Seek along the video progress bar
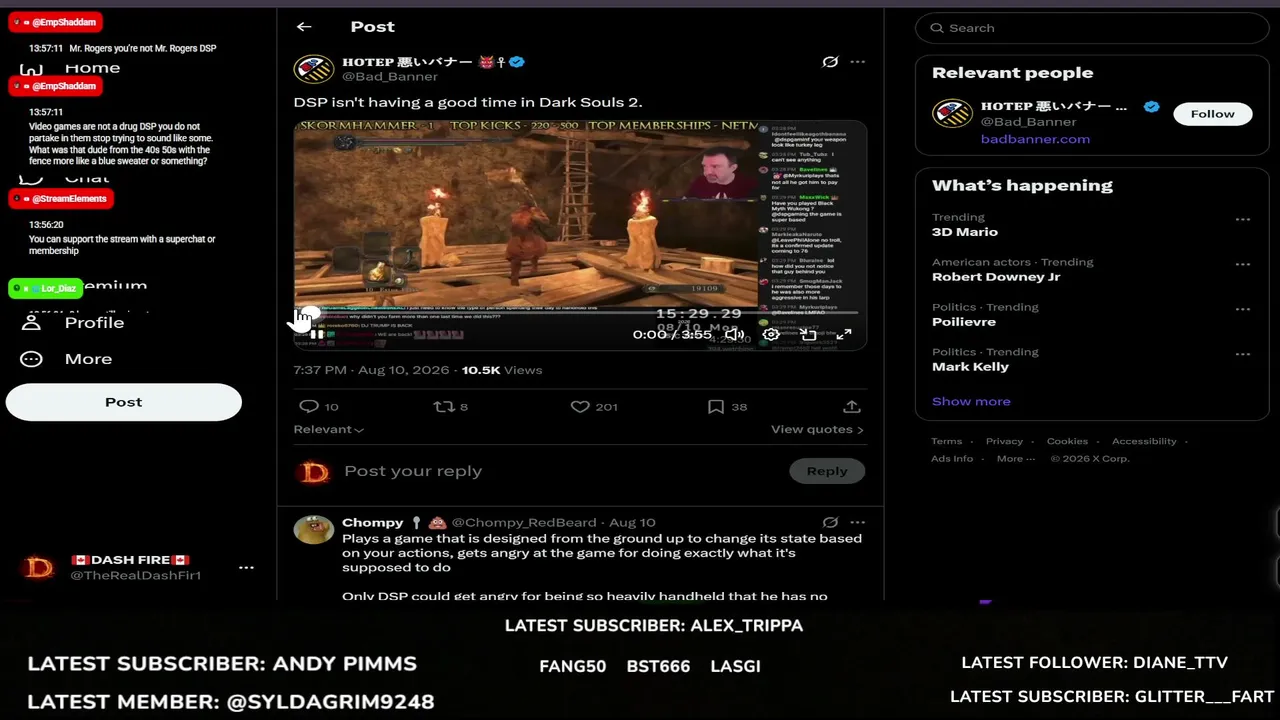The height and width of the screenshot is (720, 1280). click(x=580, y=313)
